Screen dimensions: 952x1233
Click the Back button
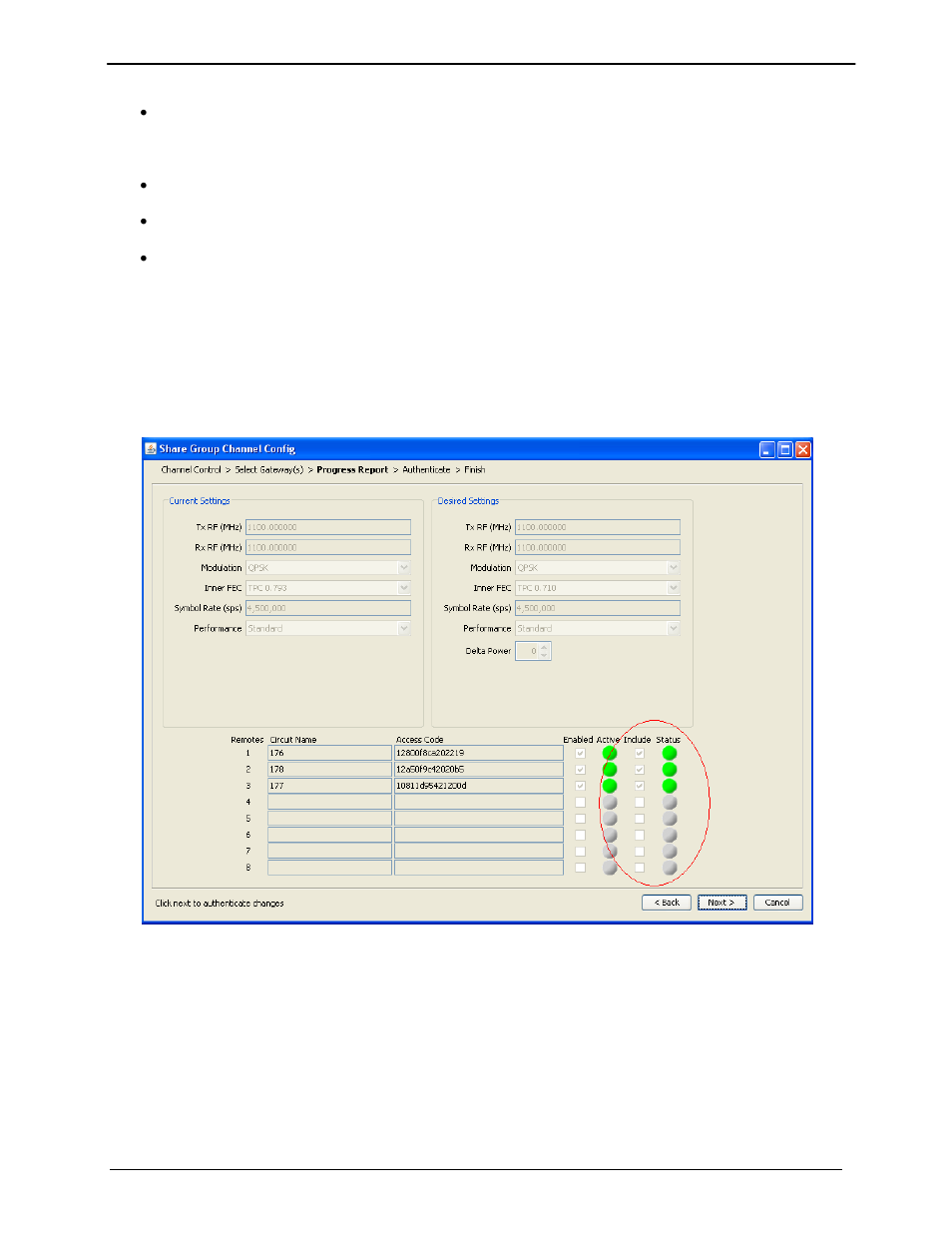pyautogui.click(x=667, y=903)
